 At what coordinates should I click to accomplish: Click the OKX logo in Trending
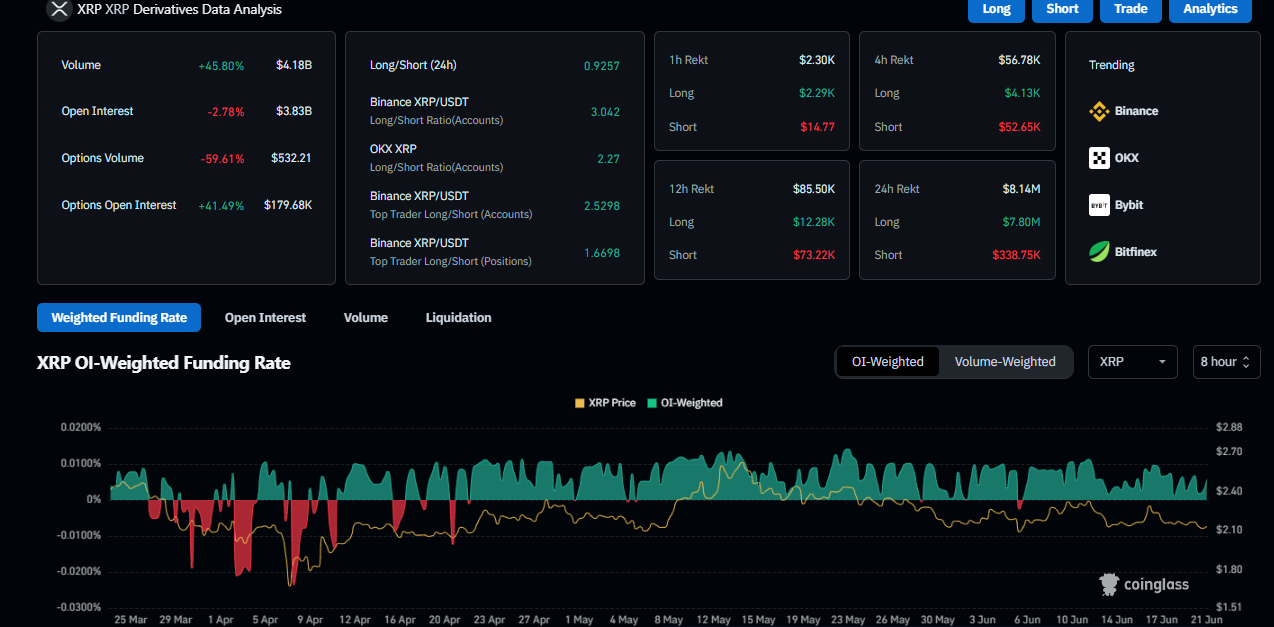pos(1099,158)
